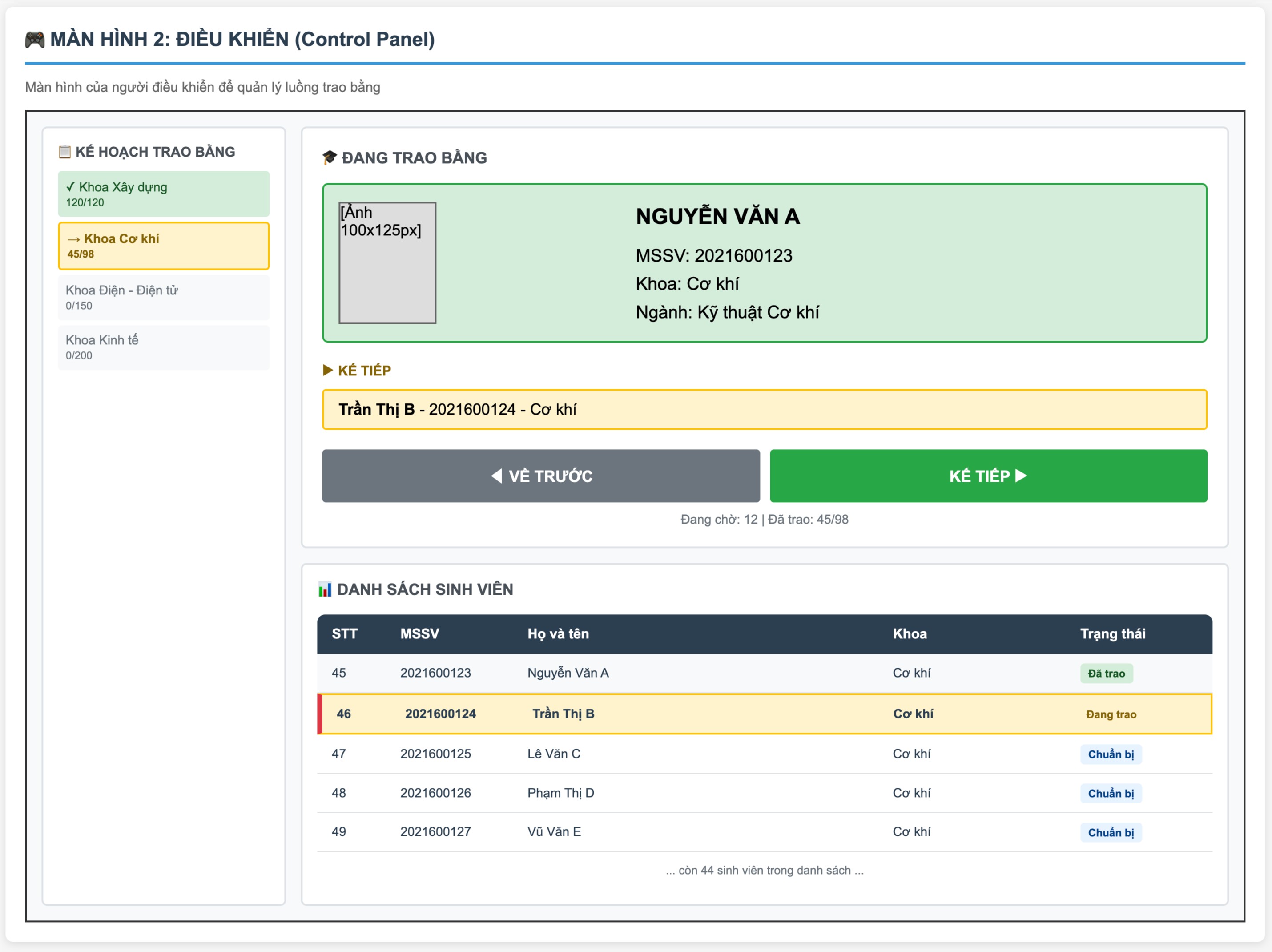Click the game controller icon in header
The width and height of the screenshot is (1272, 952).
click(x=35, y=40)
